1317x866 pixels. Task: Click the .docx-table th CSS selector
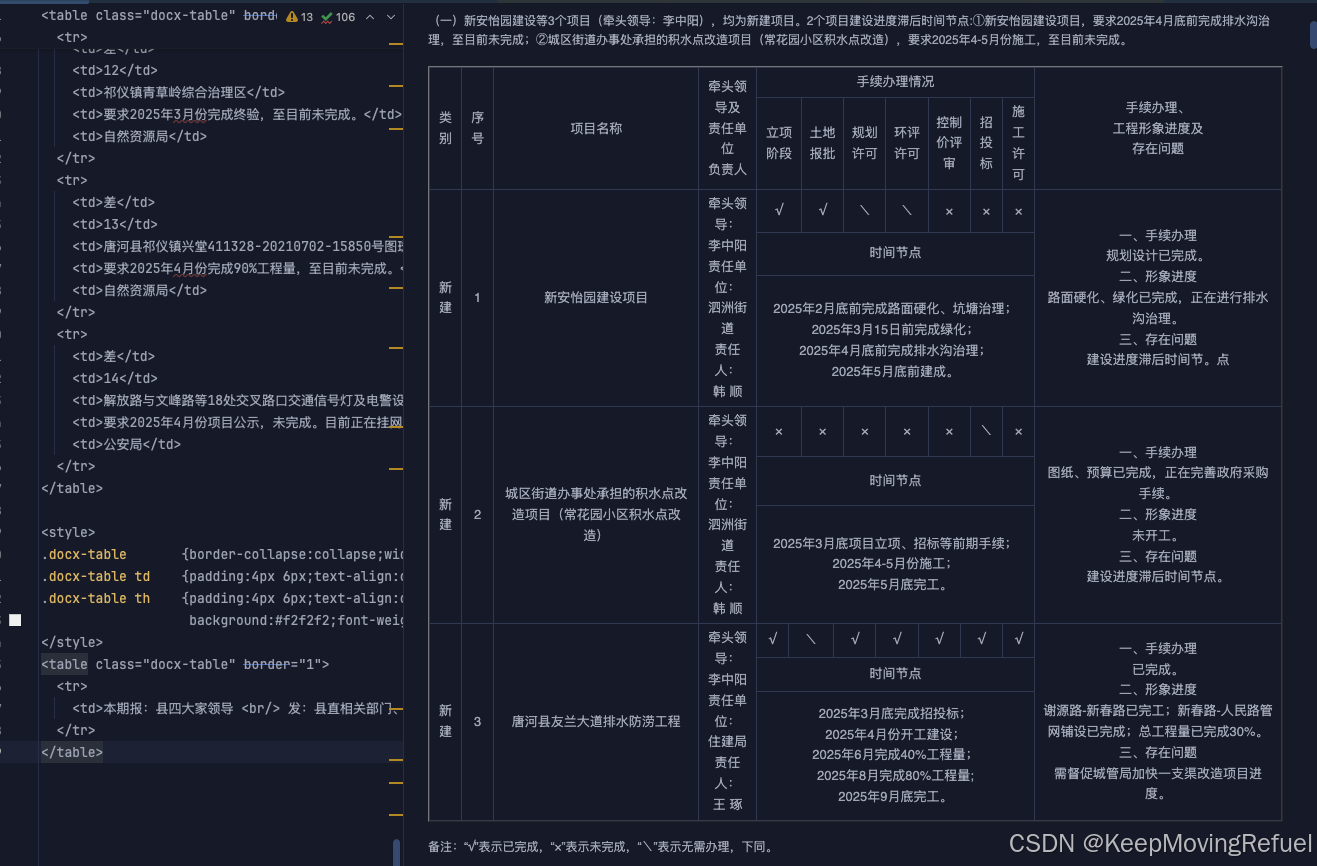(95, 598)
